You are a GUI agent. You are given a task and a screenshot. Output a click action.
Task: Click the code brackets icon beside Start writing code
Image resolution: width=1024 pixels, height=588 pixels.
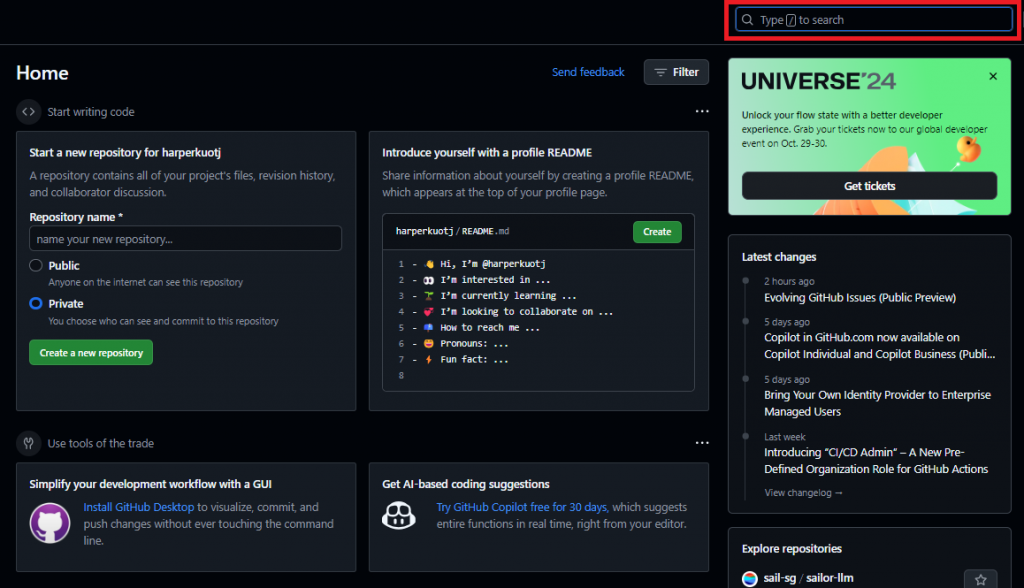[29, 112]
